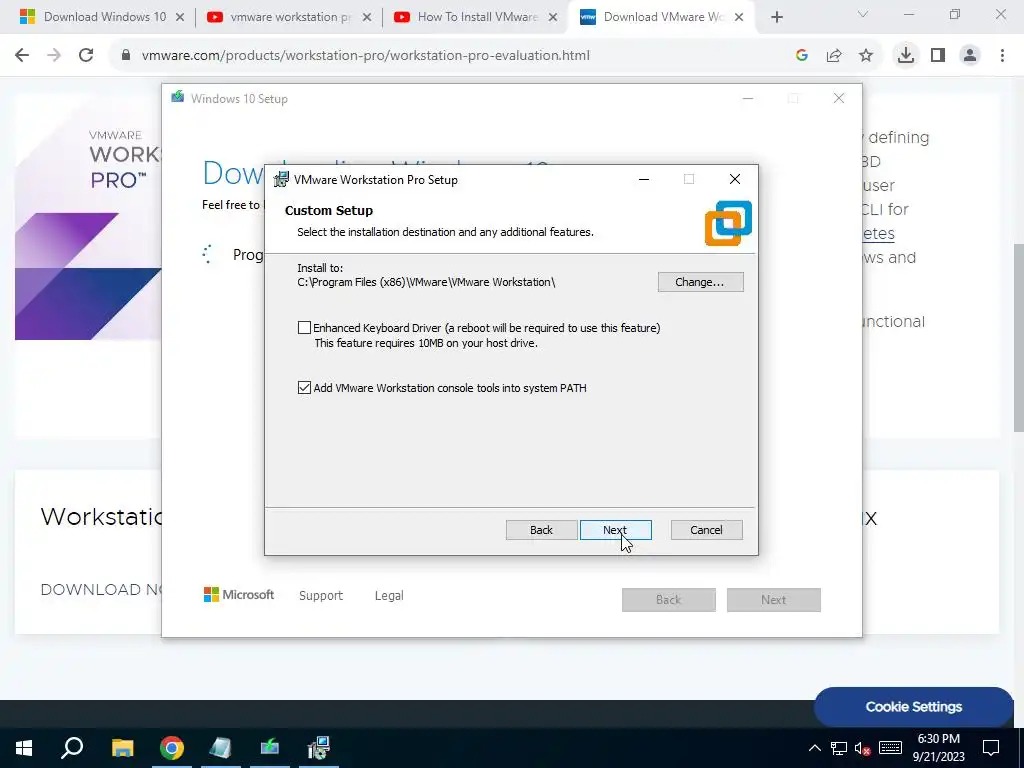Open VMware installer taskbar icon

tap(319, 748)
